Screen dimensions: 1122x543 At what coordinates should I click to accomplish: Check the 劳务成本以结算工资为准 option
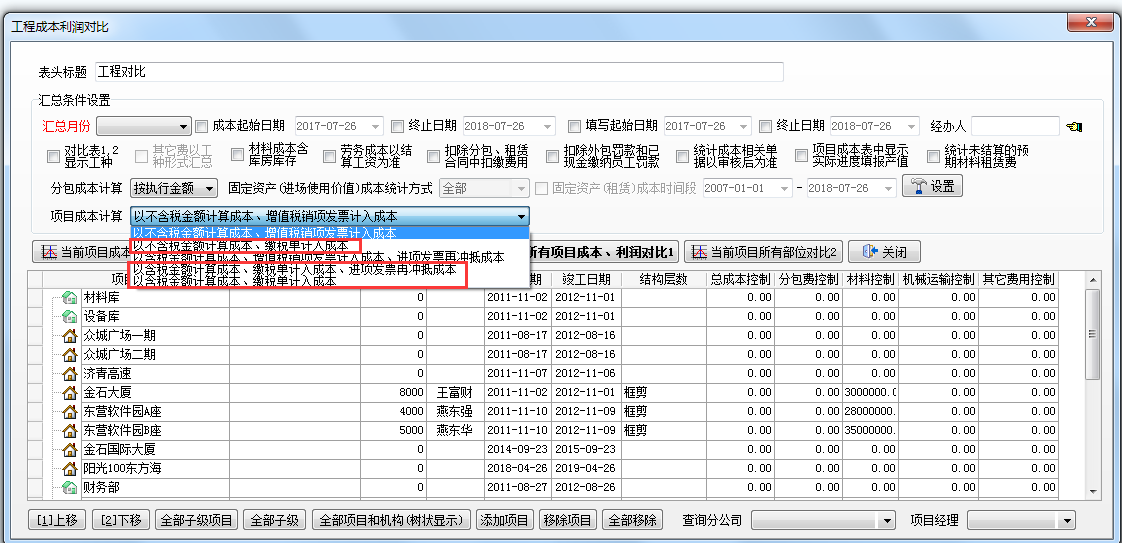point(326,156)
